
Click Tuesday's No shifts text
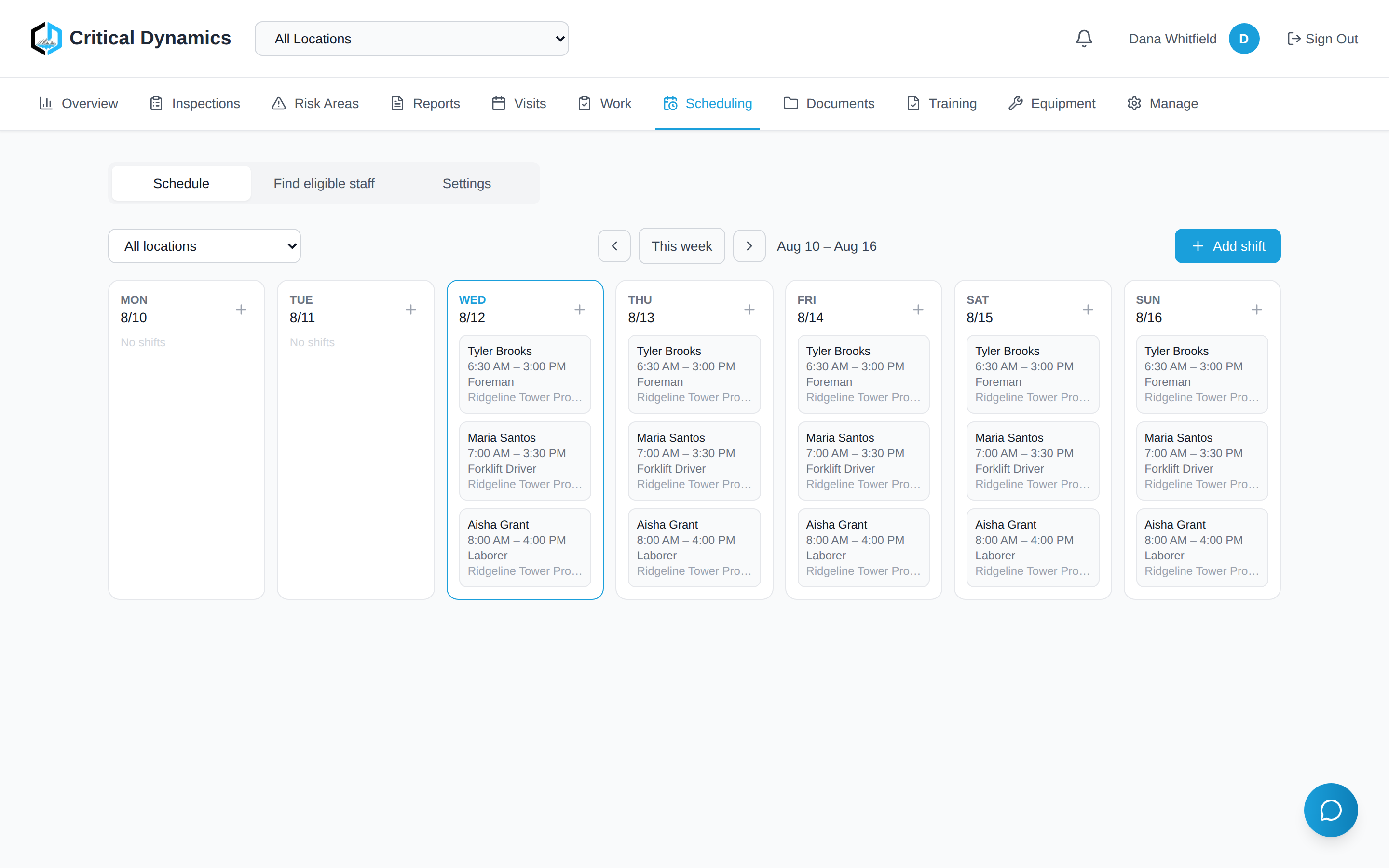[x=312, y=342]
